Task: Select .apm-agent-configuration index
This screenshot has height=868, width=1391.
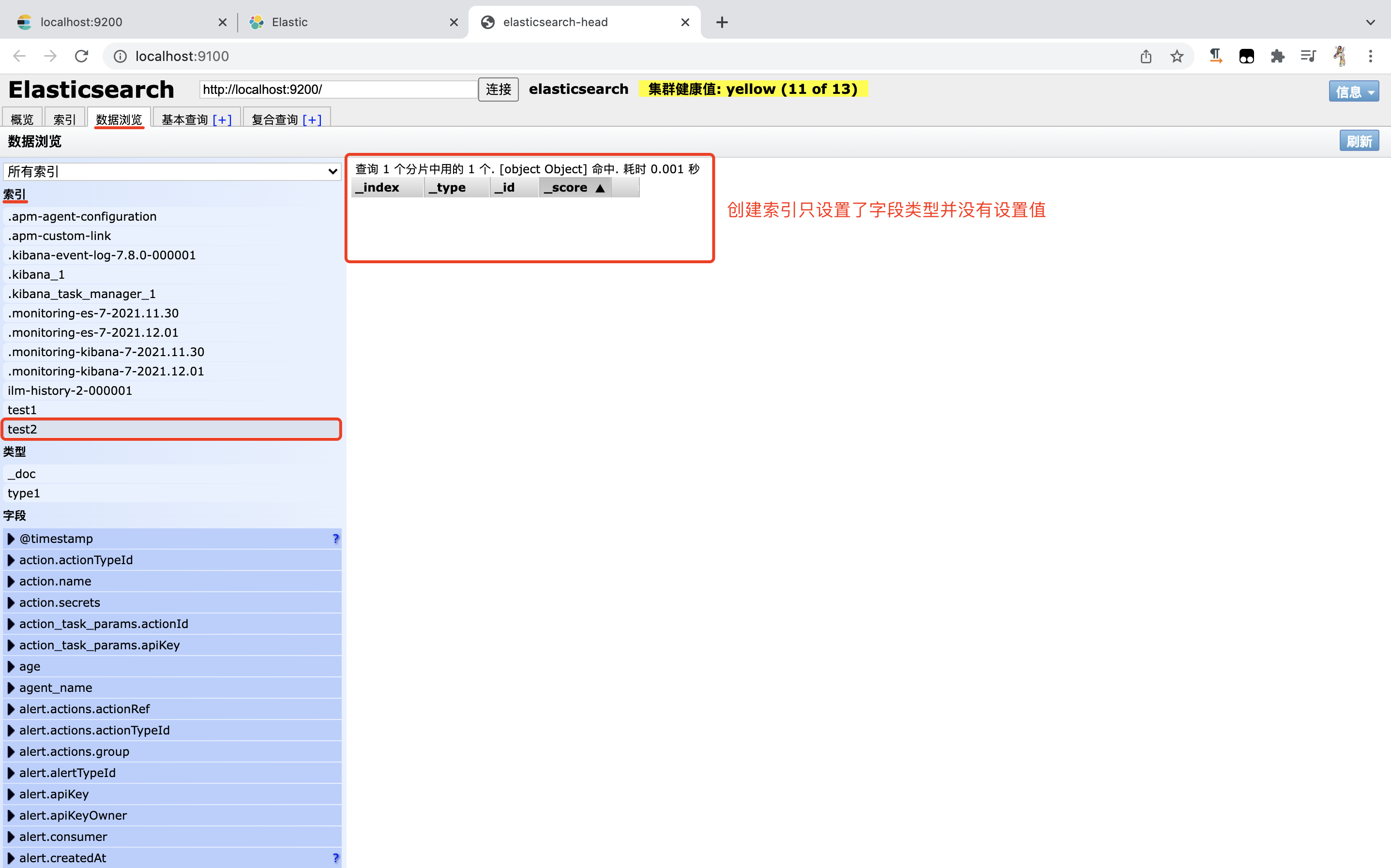Action: pyautogui.click(x=172, y=216)
